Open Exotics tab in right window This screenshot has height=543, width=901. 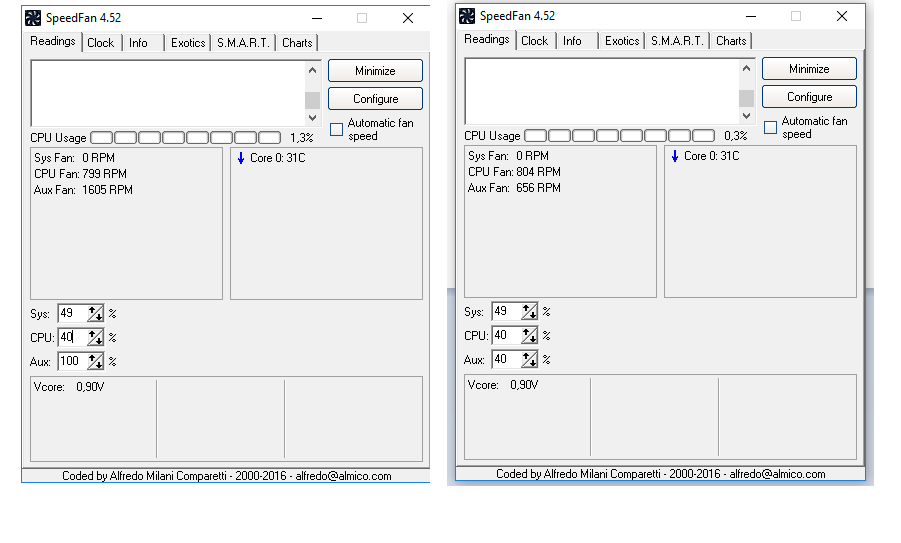pos(622,41)
